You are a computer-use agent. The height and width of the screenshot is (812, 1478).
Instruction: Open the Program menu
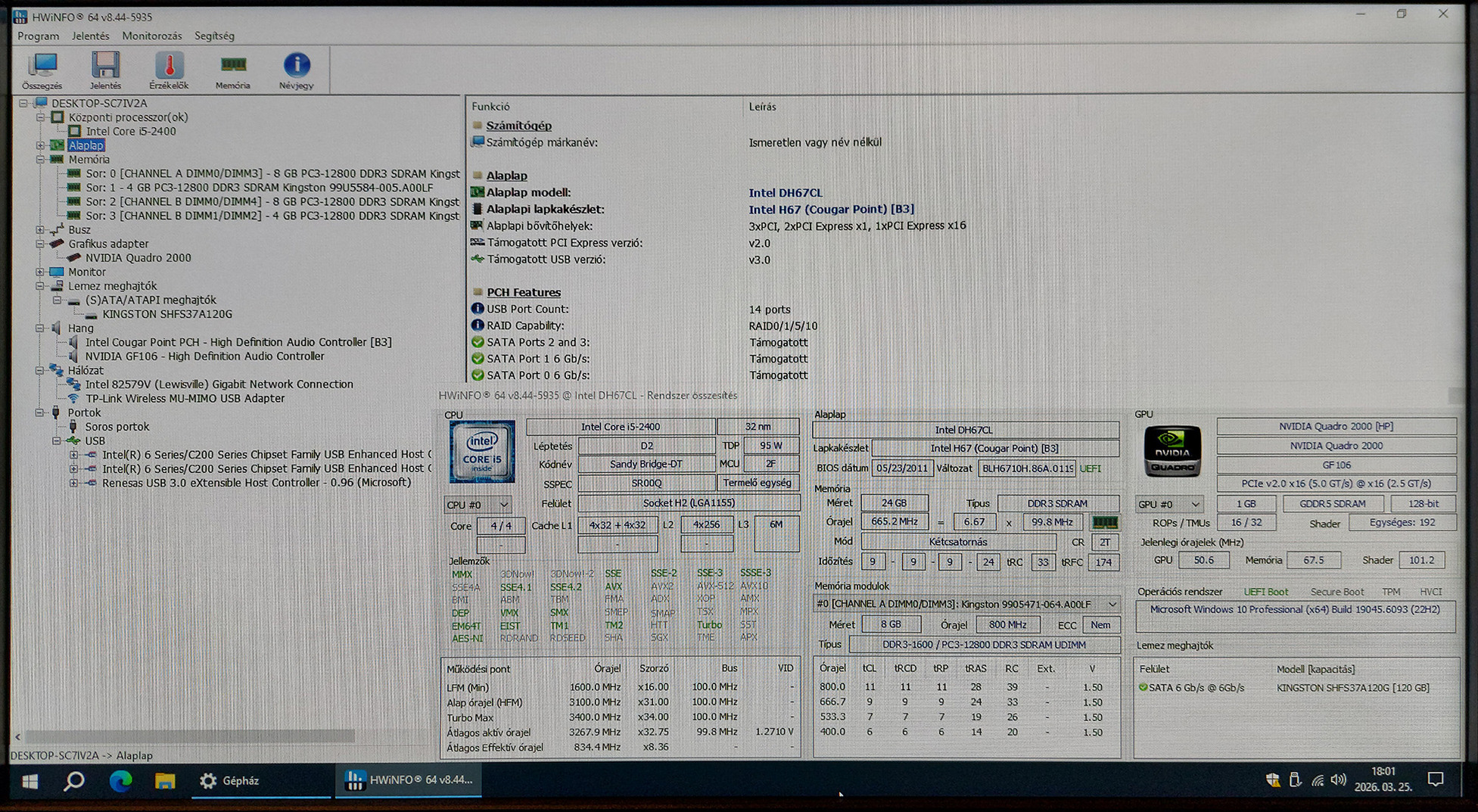coord(38,36)
